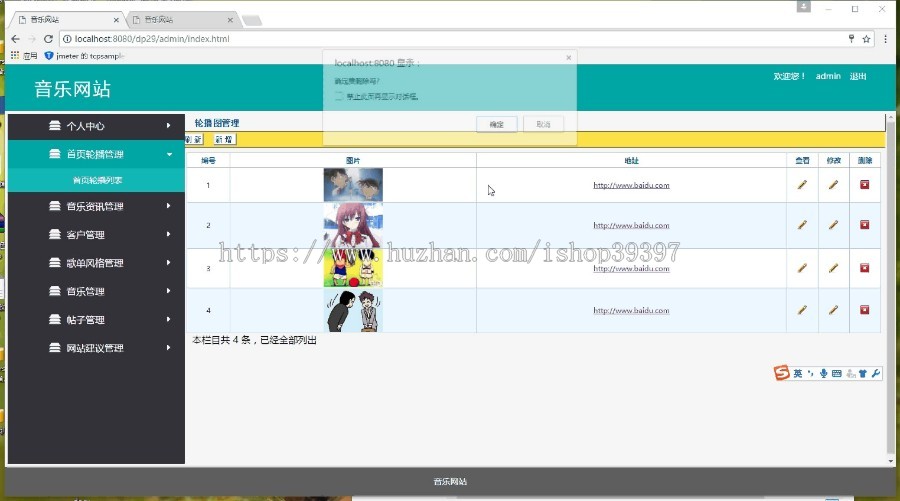This screenshot has width=900, height=501.
Task: Open the baidu.com link in row 1
Action: (631, 185)
